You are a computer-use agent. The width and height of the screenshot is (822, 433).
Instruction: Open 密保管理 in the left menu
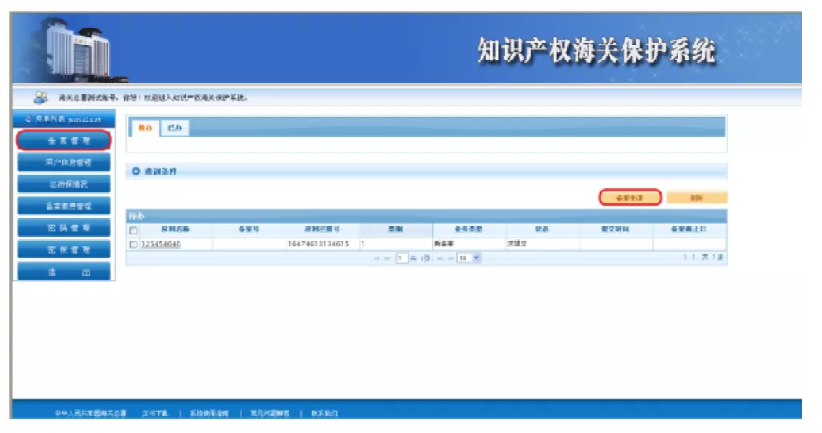[64, 250]
